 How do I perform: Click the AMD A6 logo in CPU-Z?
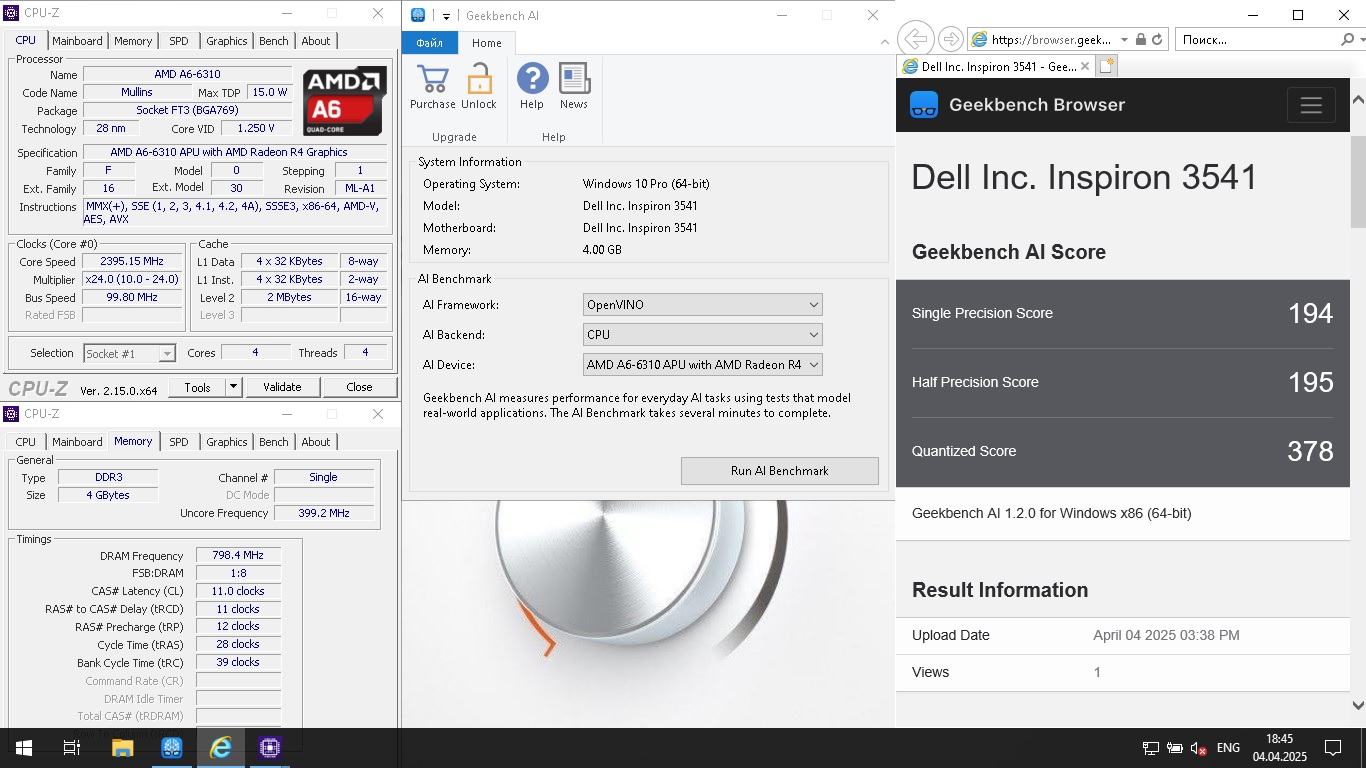click(x=344, y=102)
